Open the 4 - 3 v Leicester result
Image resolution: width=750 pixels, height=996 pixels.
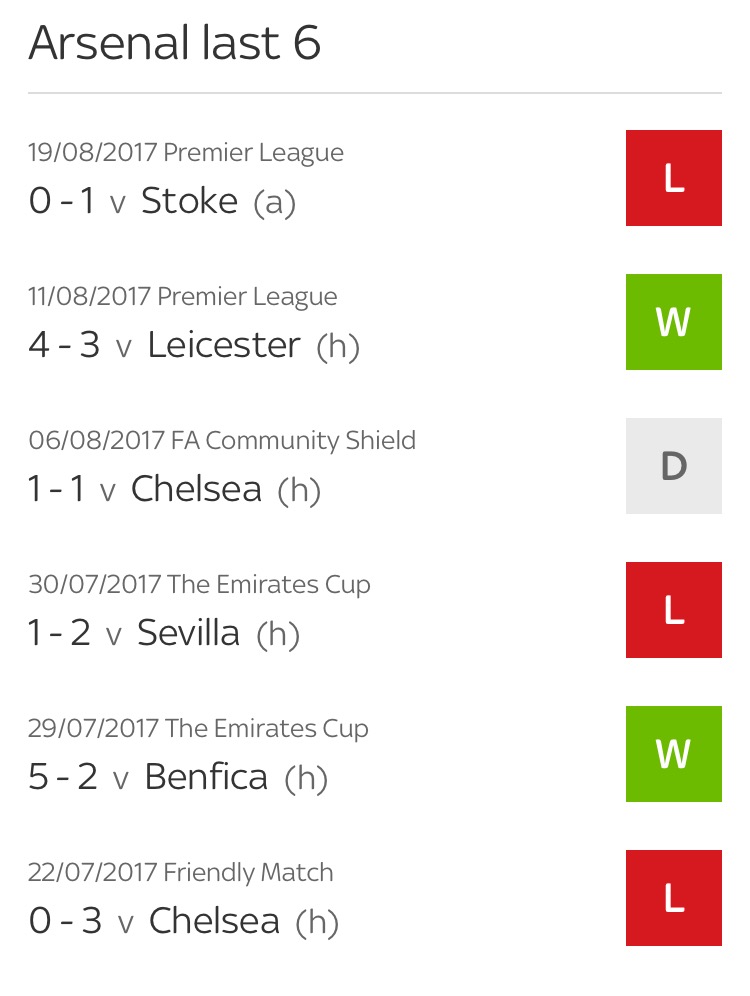click(x=193, y=346)
